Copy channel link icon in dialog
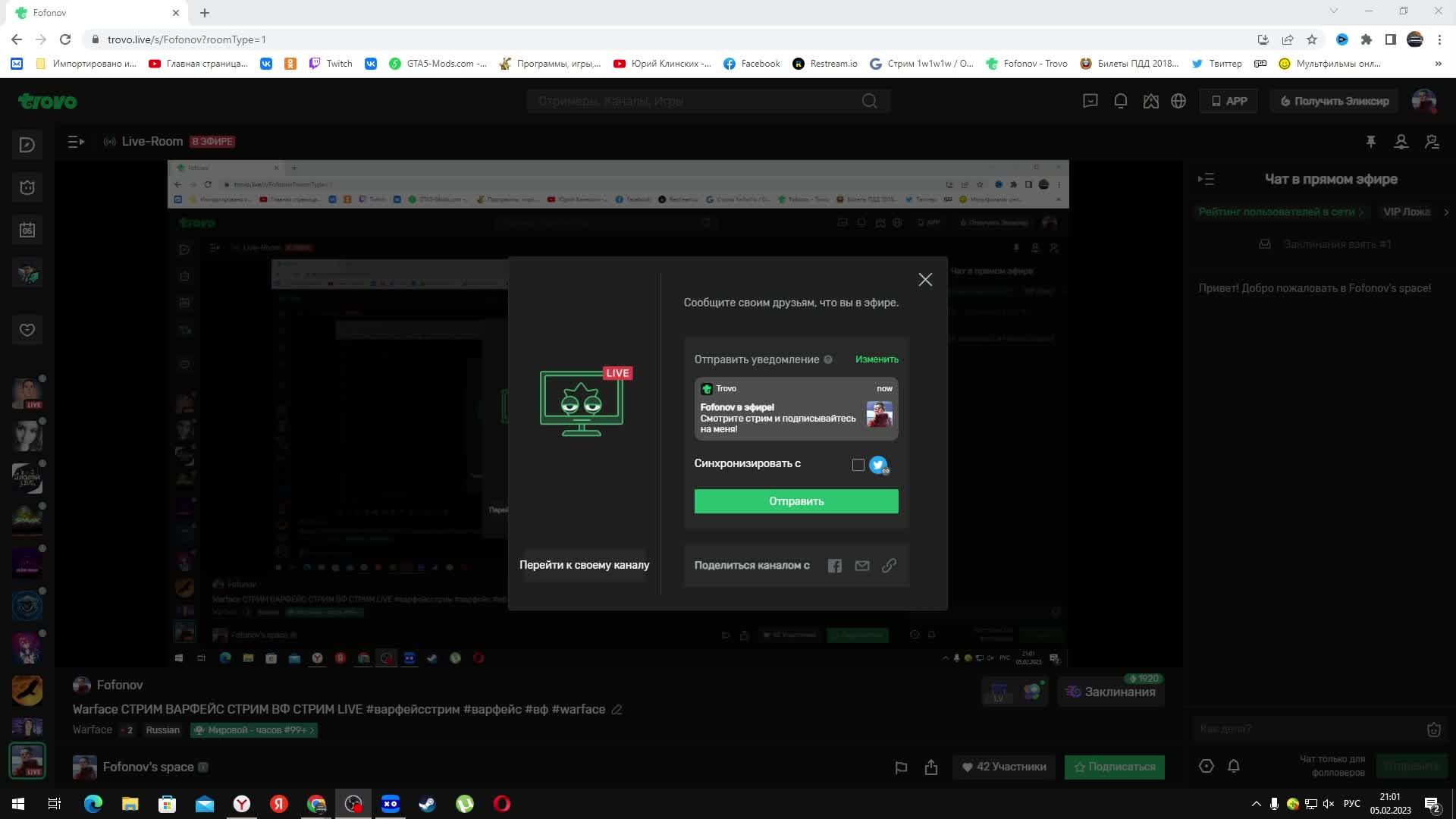 click(889, 566)
